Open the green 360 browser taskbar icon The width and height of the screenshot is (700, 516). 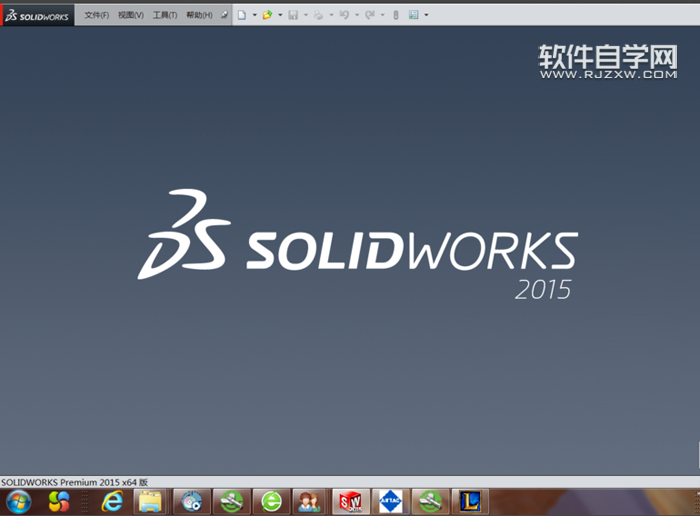tap(271, 502)
